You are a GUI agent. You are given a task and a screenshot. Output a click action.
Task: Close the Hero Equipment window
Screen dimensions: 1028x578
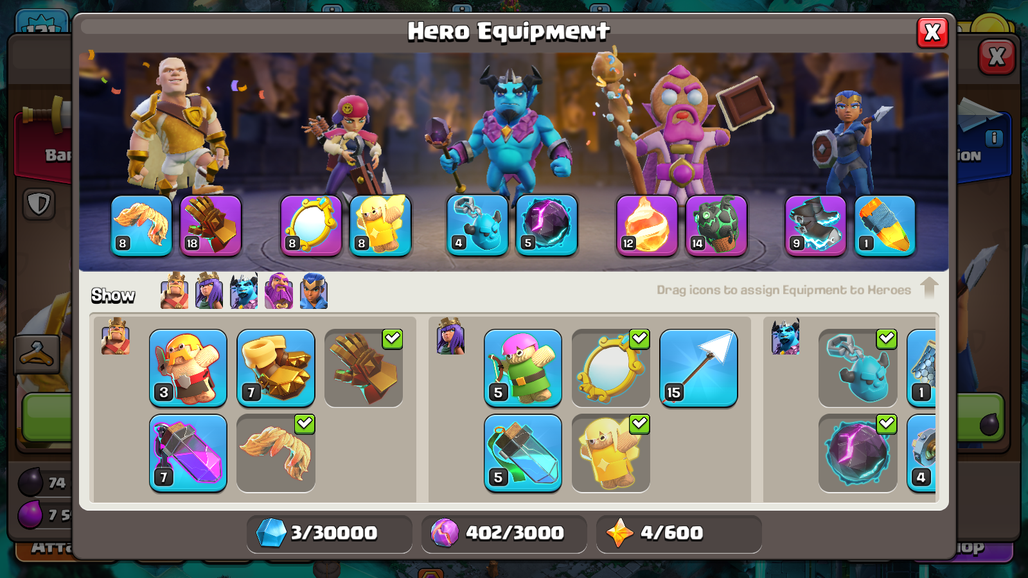point(932,31)
